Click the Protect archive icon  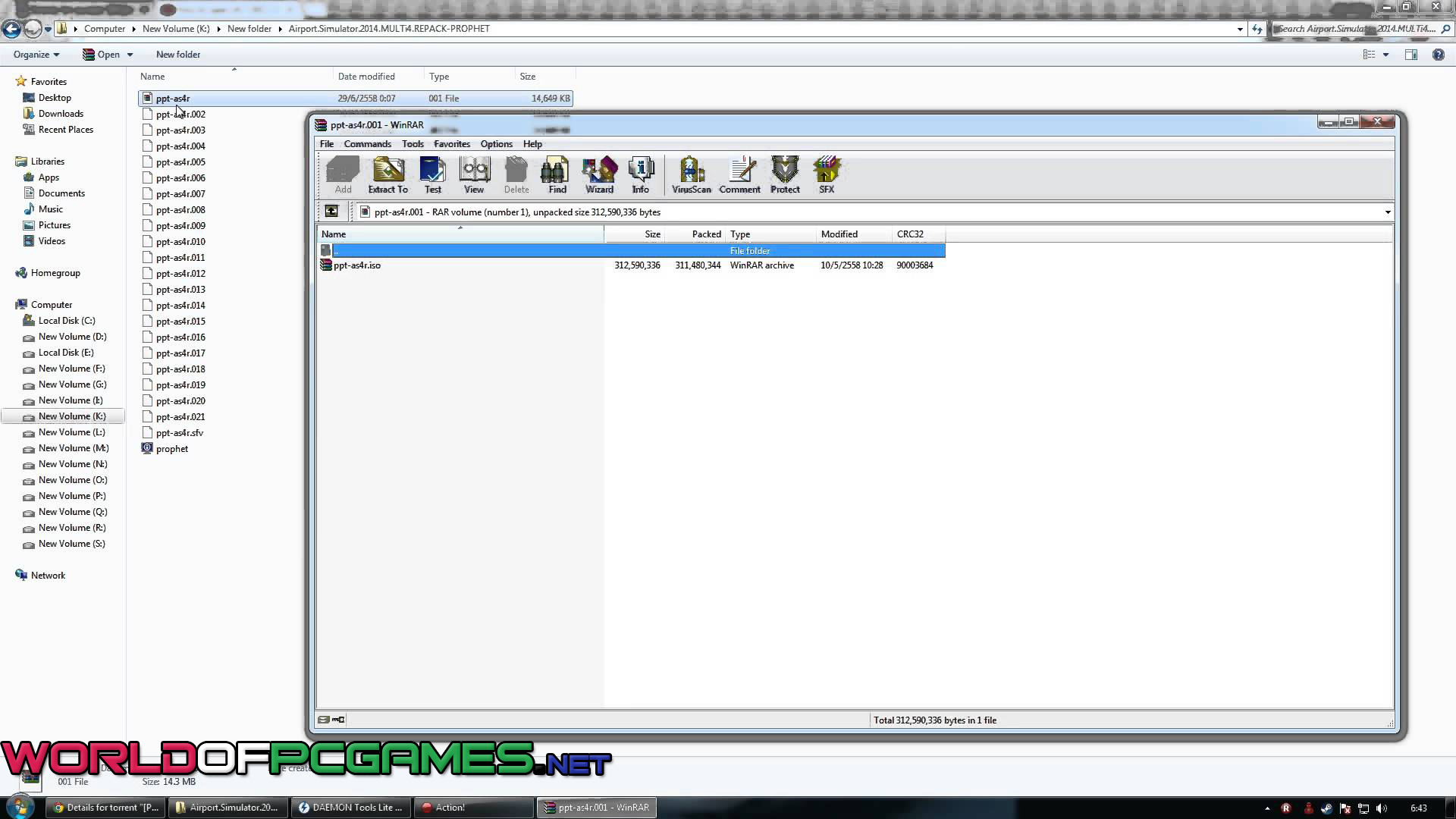pos(784,175)
